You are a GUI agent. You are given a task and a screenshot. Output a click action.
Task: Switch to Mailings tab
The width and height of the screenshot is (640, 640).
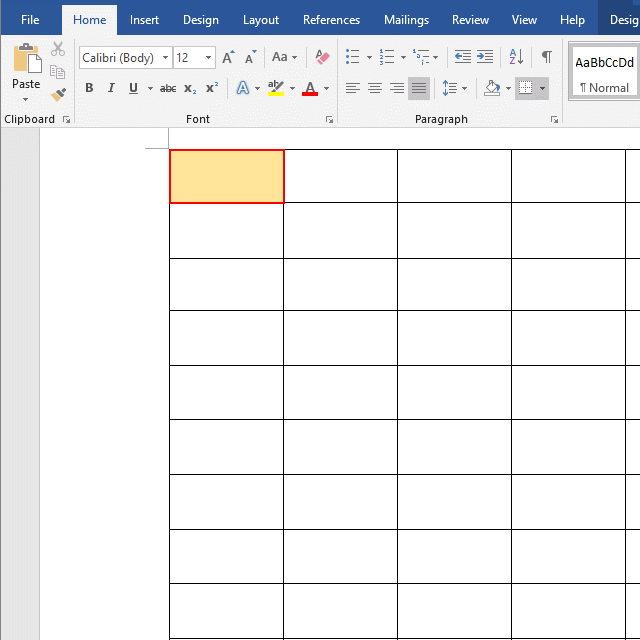click(x=407, y=20)
